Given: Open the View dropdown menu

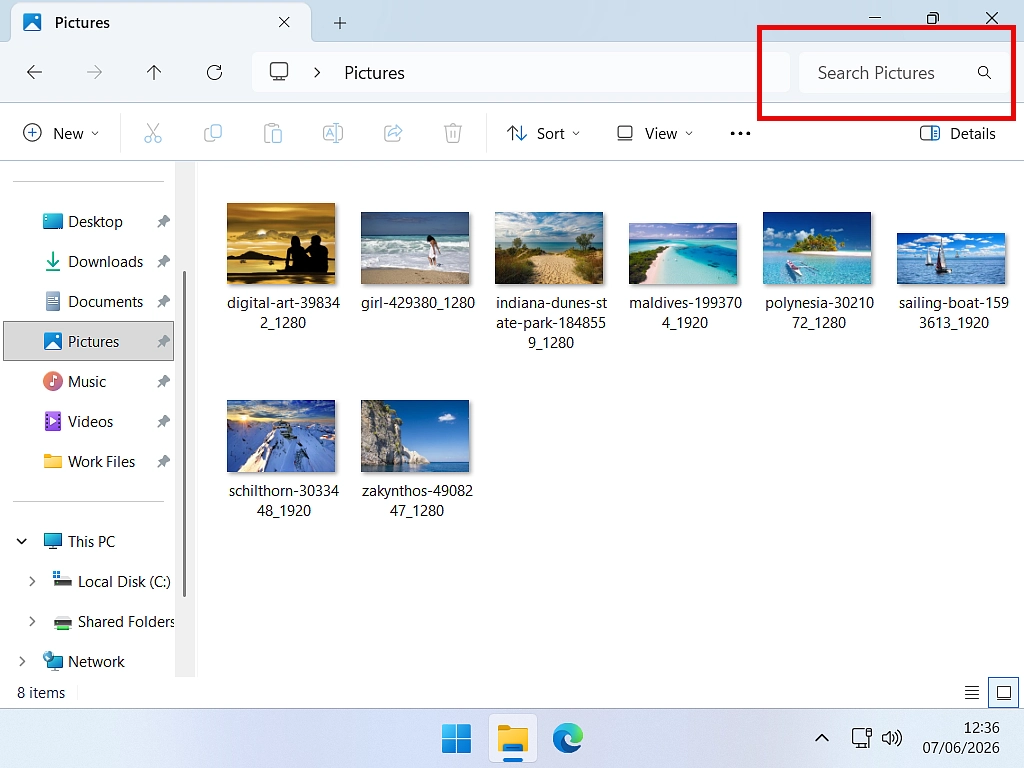Looking at the screenshot, I should (655, 133).
